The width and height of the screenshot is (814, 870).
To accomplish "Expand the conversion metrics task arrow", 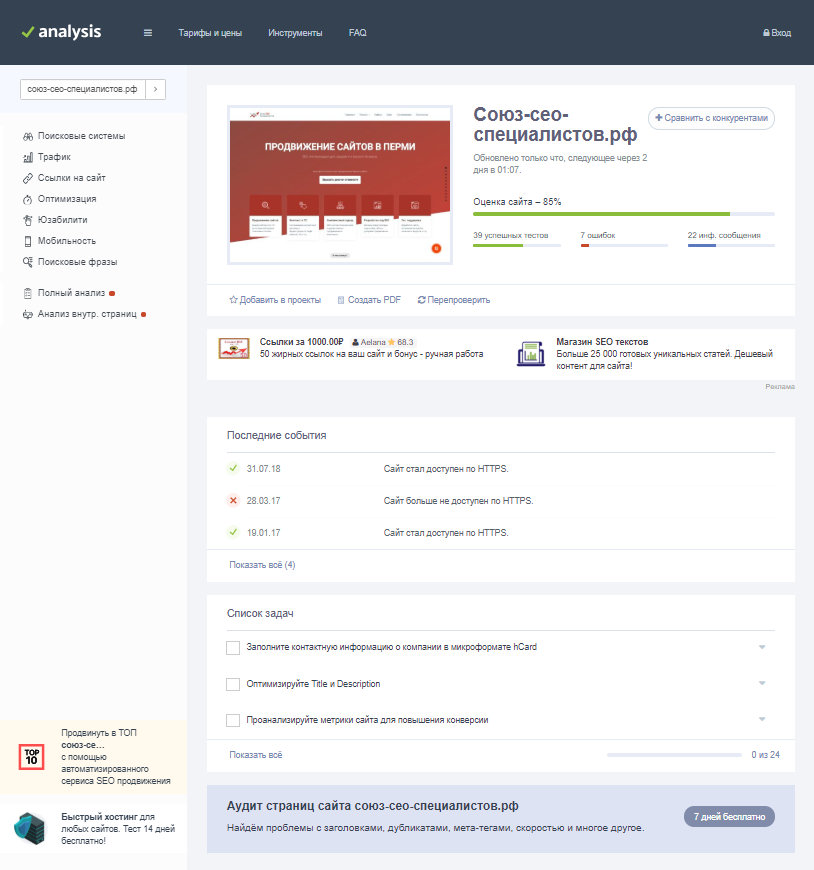I will point(762,719).
